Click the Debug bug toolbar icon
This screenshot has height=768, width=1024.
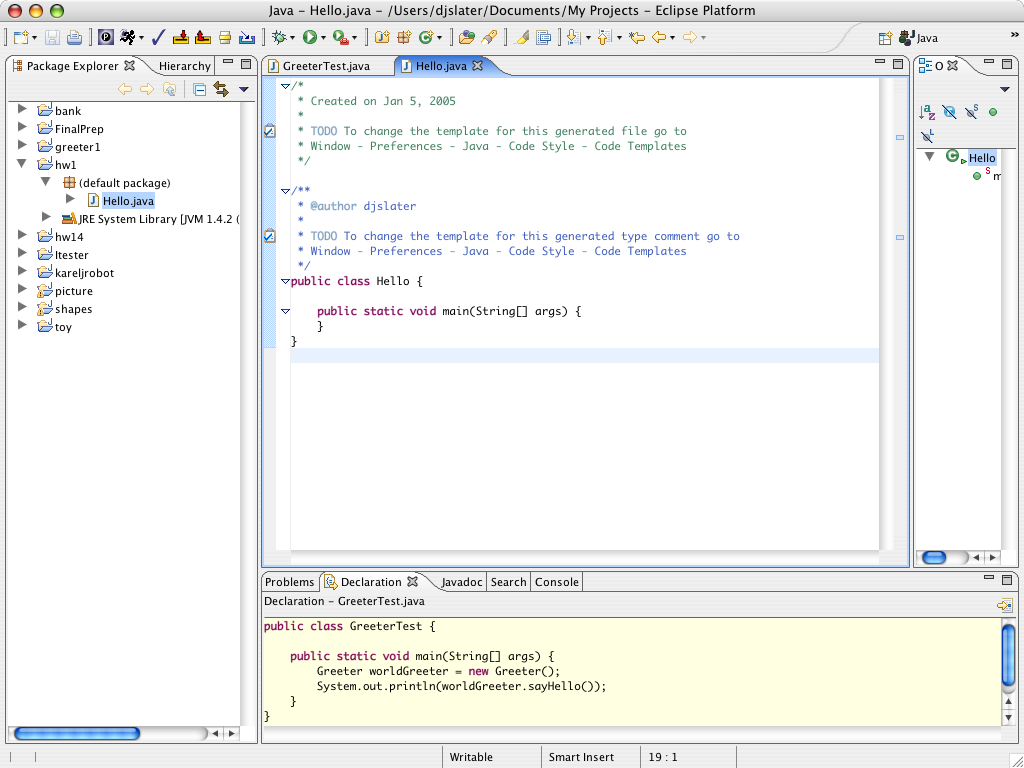pyautogui.click(x=280, y=37)
